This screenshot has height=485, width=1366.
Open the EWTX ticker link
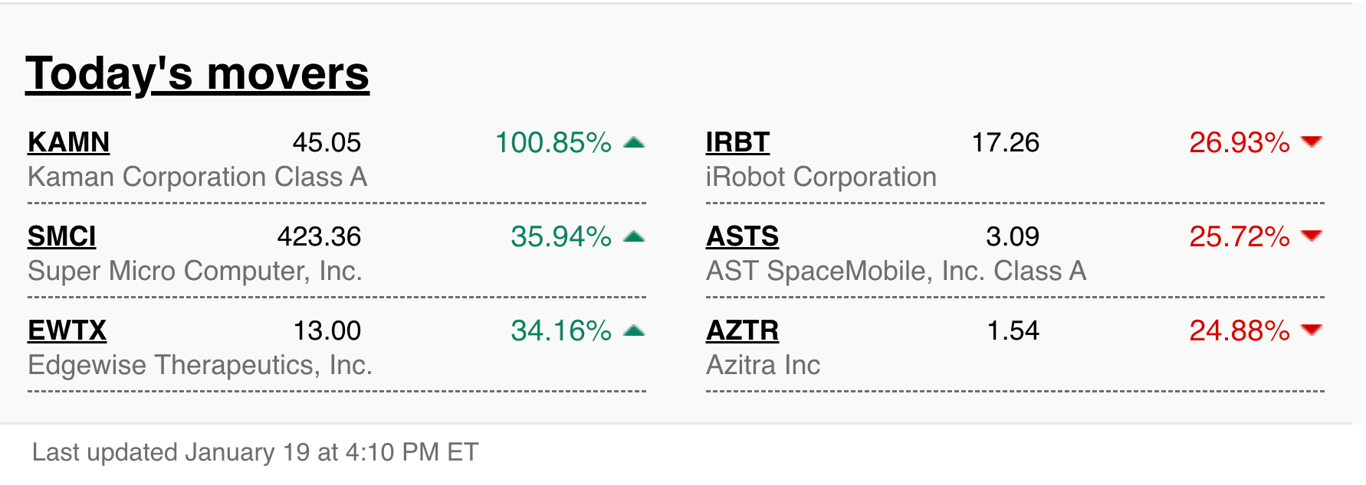pos(67,331)
